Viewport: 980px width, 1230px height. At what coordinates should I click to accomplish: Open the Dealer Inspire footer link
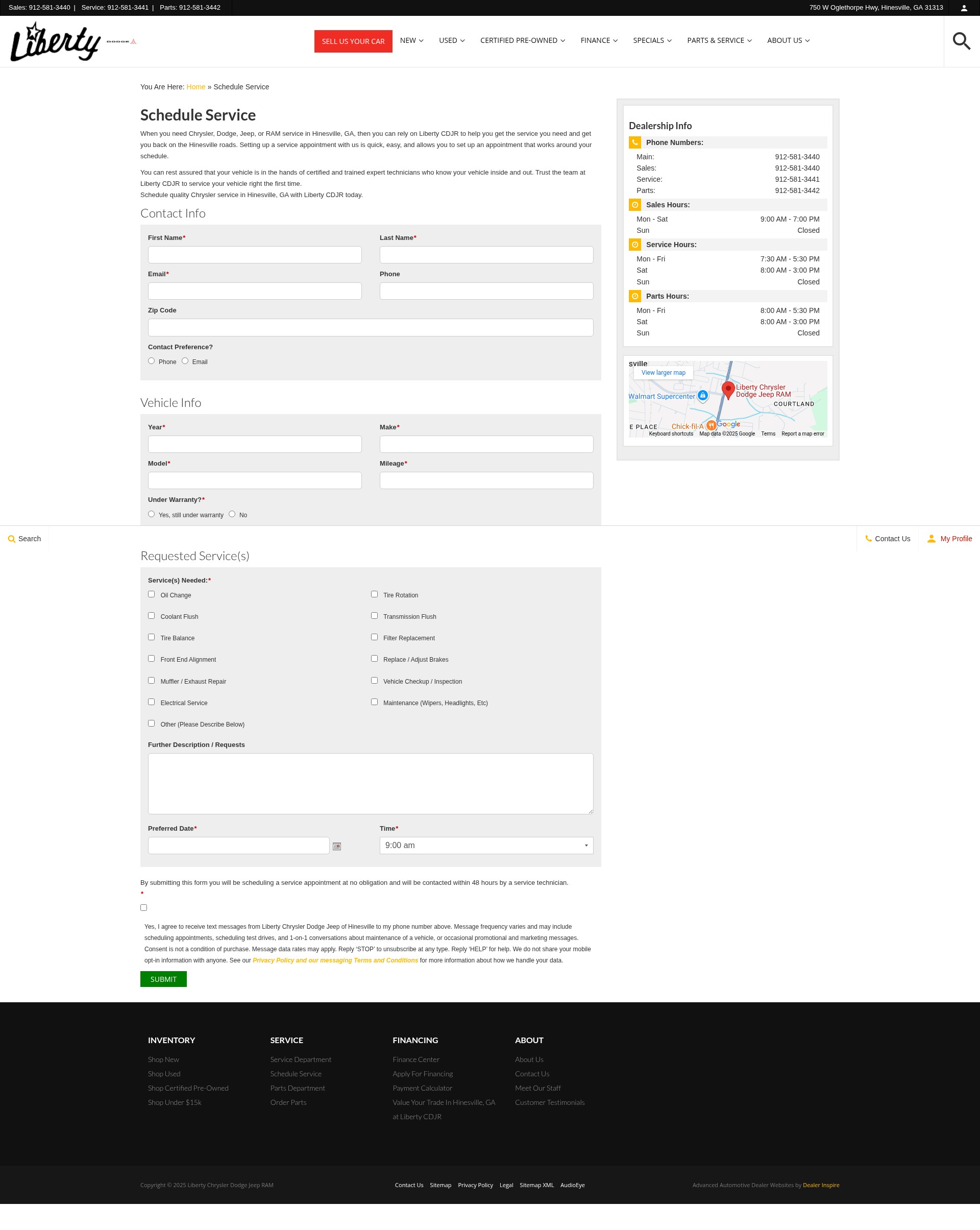coord(821,1185)
